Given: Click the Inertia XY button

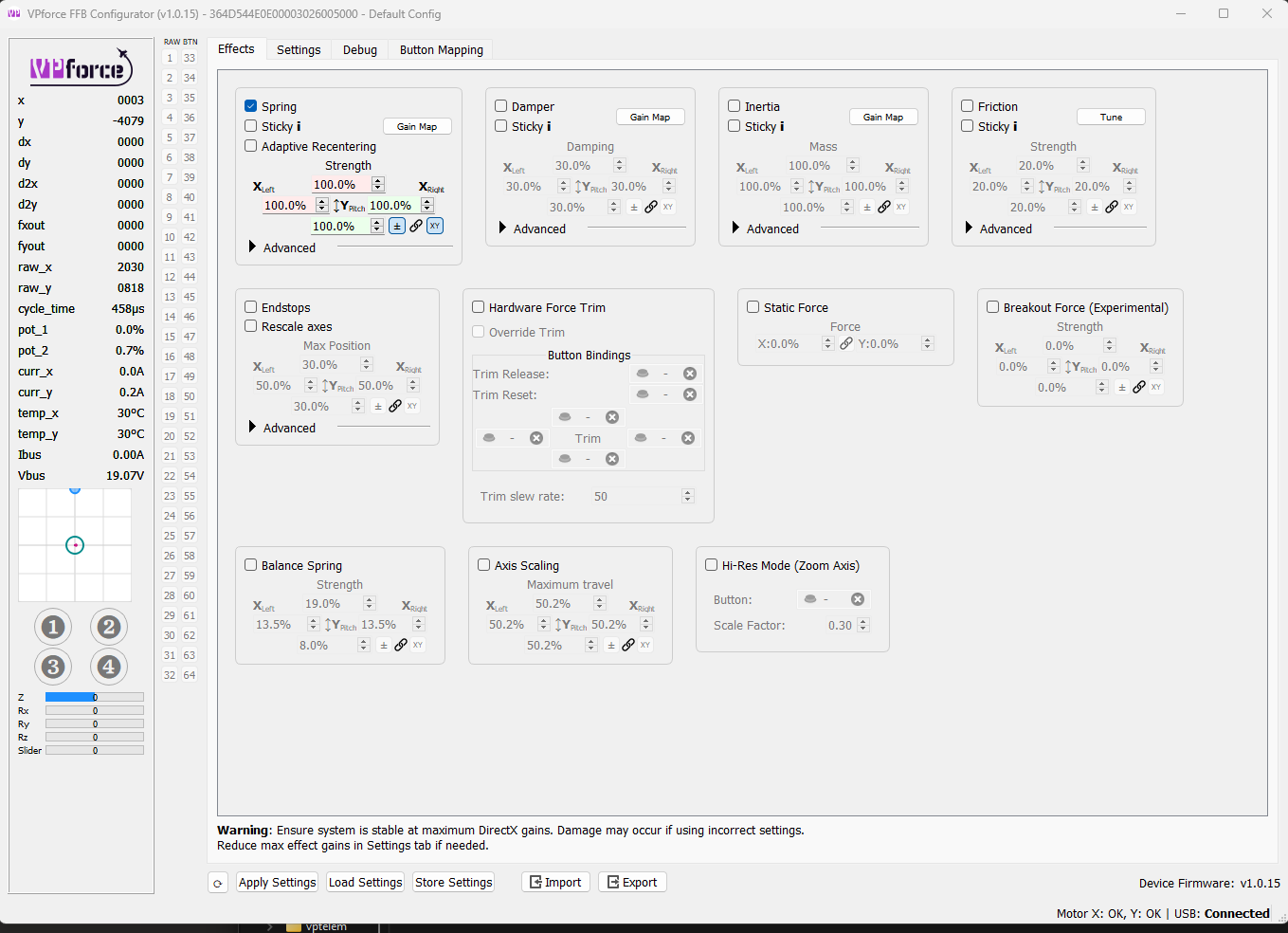Looking at the screenshot, I should click(x=901, y=207).
